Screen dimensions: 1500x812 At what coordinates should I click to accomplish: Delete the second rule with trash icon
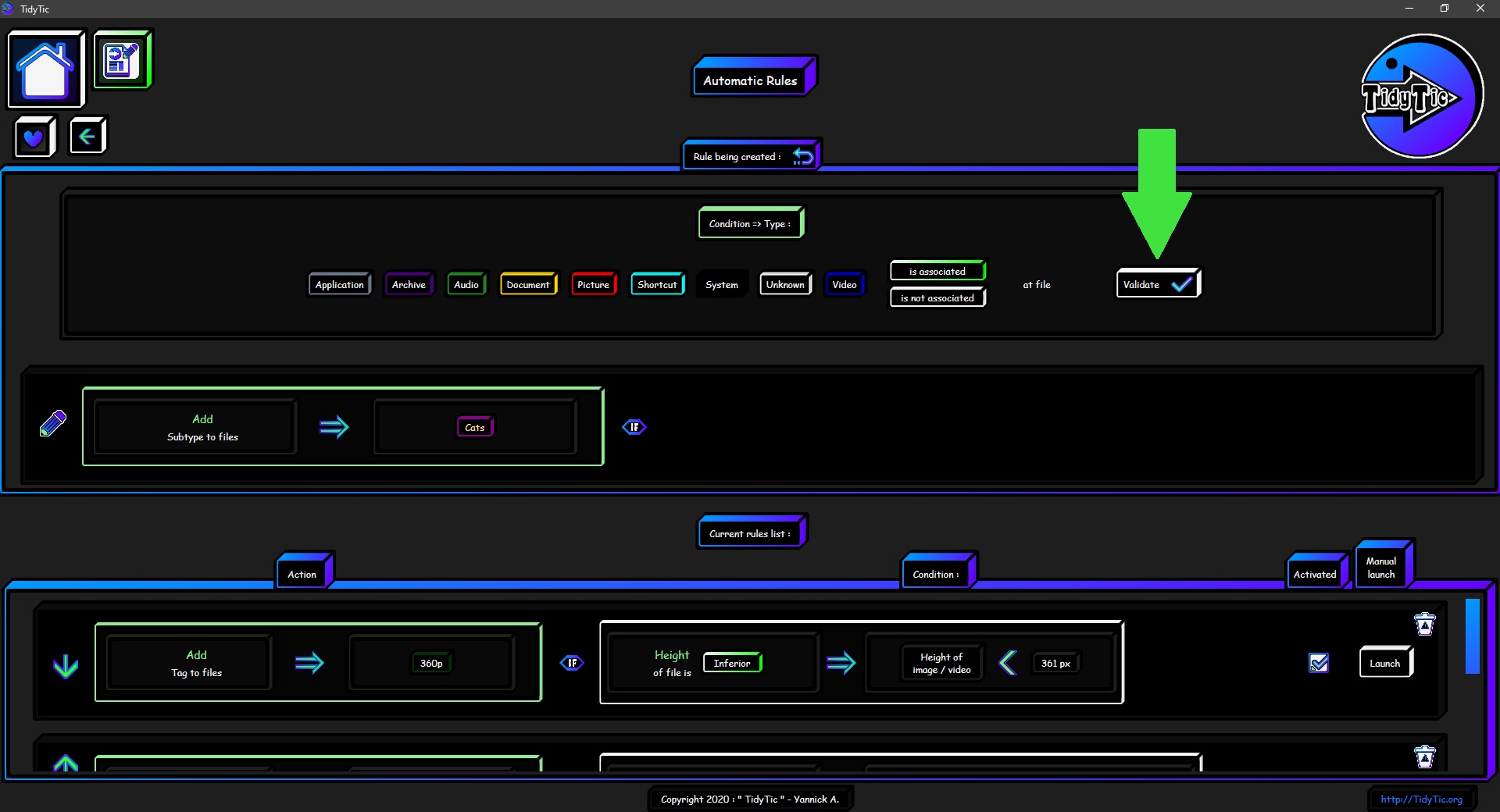[1425, 757]
